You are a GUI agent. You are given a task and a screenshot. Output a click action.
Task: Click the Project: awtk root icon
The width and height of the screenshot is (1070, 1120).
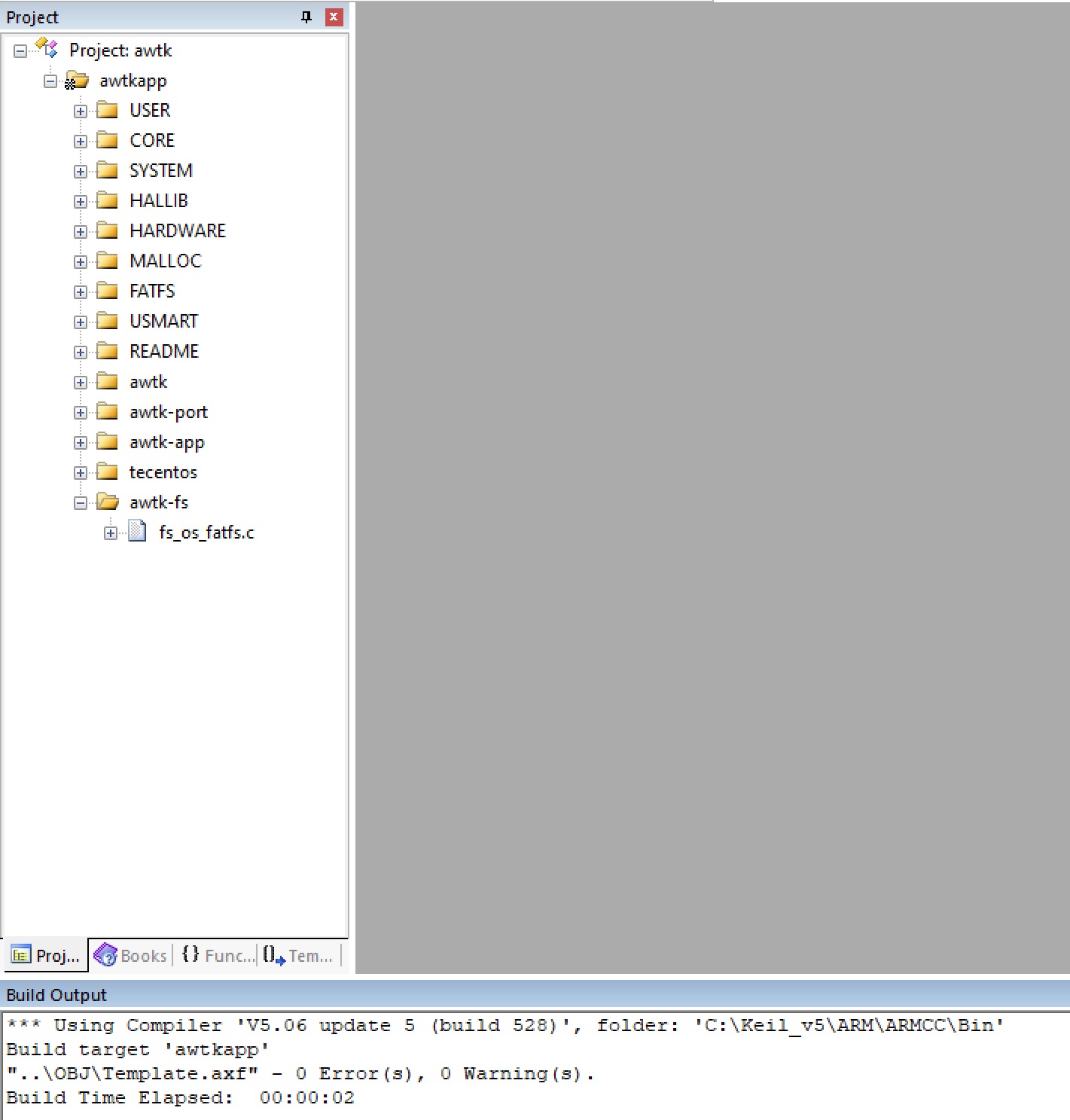pyautogui.click(x=47, y=49)
